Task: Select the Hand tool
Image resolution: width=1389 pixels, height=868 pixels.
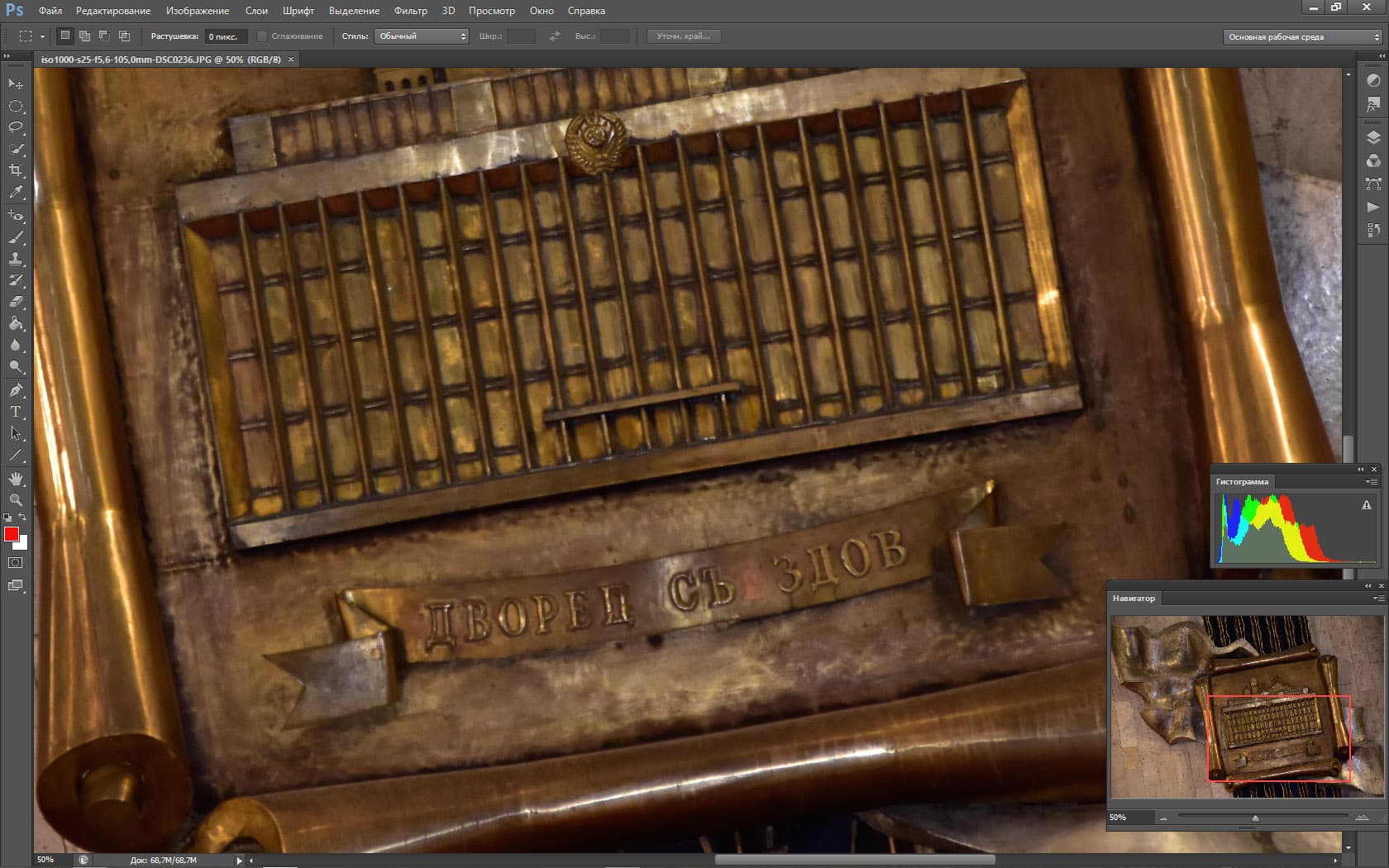Action: tap(16, 479)
